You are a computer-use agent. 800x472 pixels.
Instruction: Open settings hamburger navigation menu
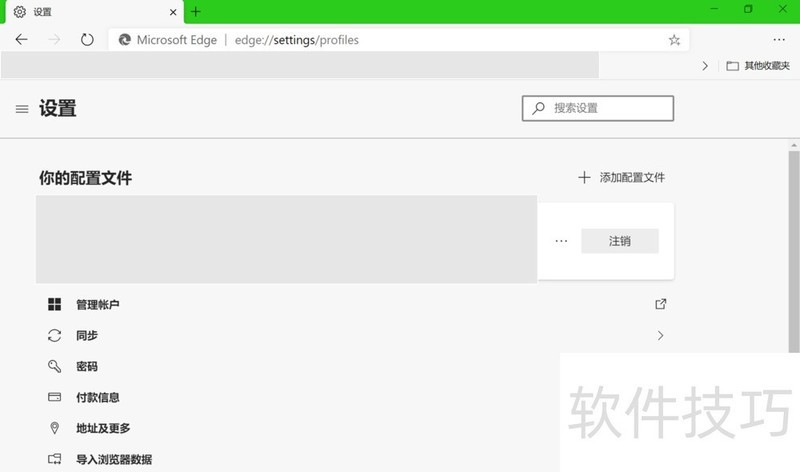tap(22, 109)
